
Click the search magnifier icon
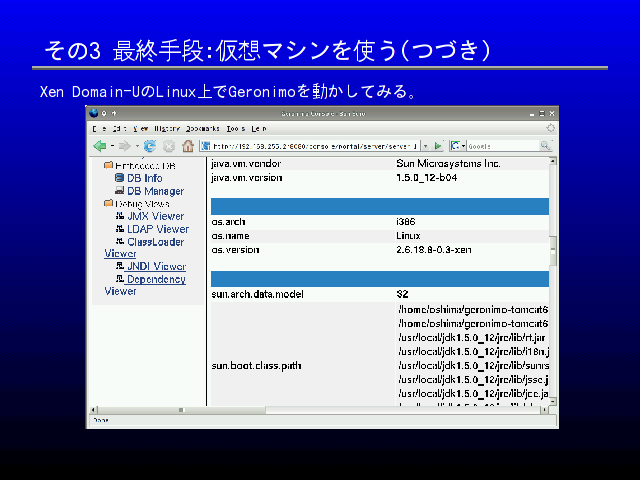tap(544, 145)
